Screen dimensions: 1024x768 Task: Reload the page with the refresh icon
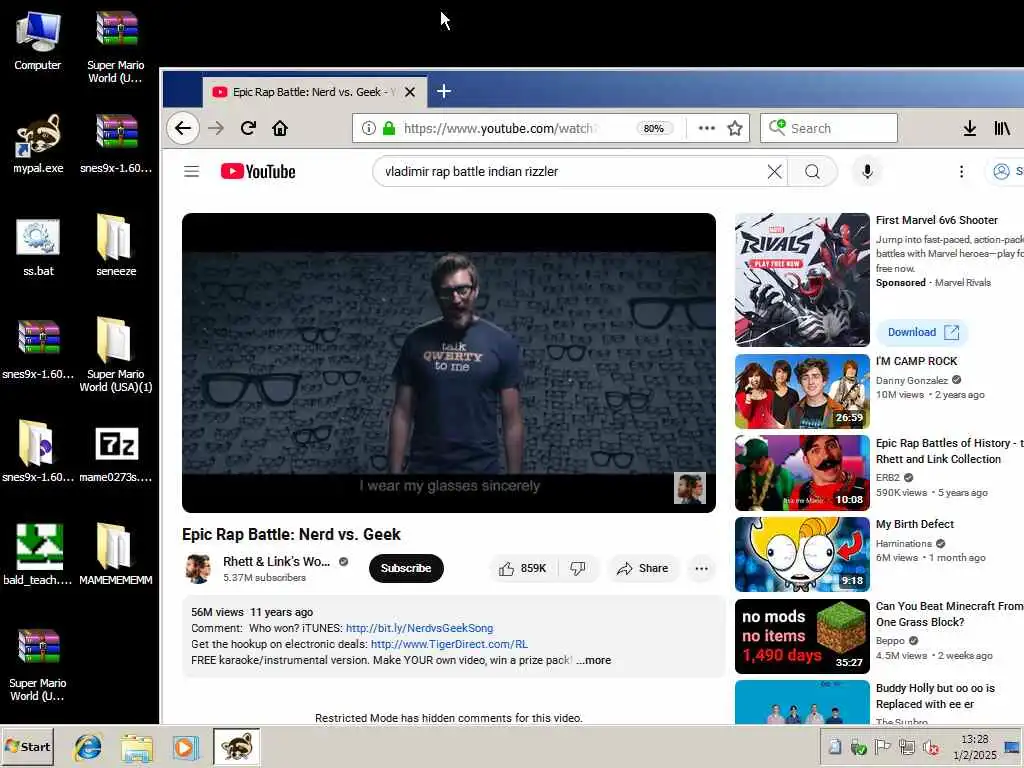[248, 128]
